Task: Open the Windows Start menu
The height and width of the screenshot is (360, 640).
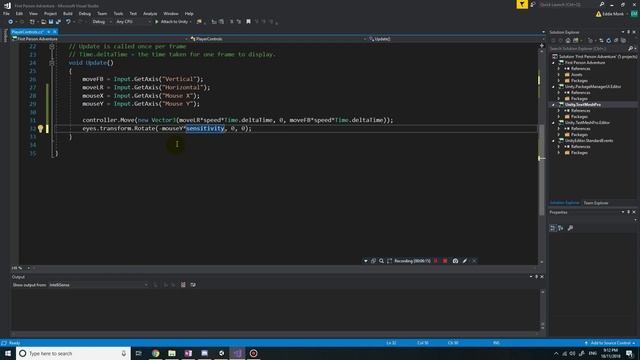Action: pyautogui.click(x=8, y=353)
